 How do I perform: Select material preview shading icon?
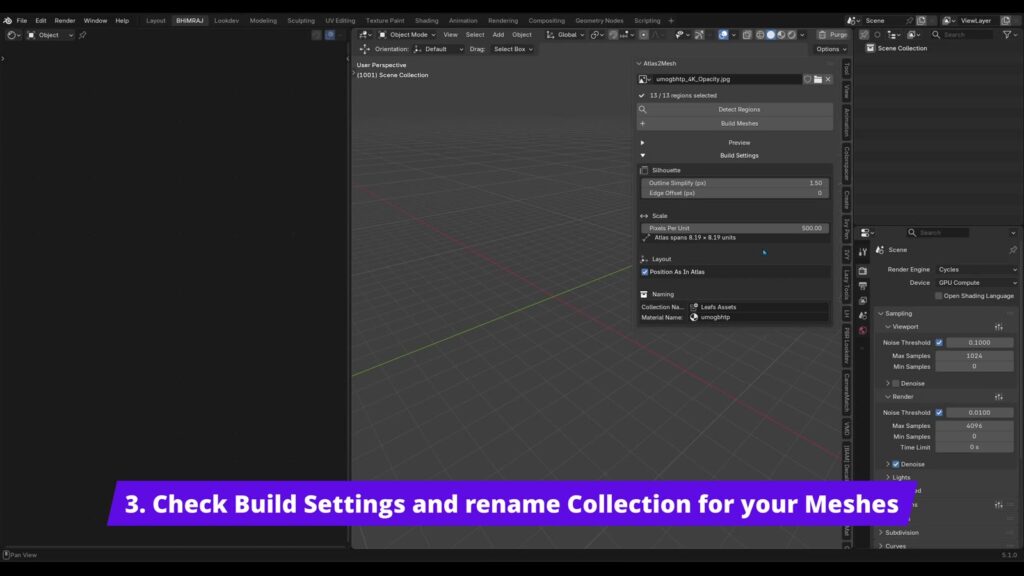(781, 35)
